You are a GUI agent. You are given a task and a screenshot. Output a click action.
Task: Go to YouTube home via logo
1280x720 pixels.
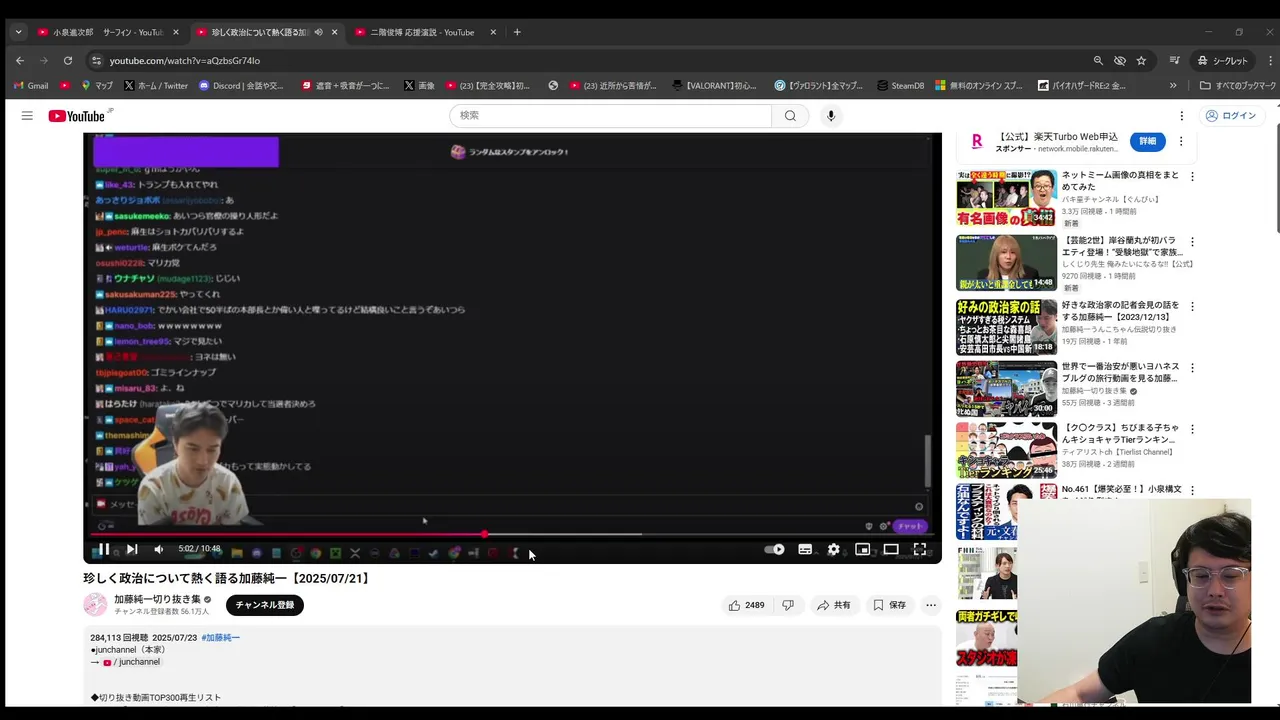[x=77, y=116]
